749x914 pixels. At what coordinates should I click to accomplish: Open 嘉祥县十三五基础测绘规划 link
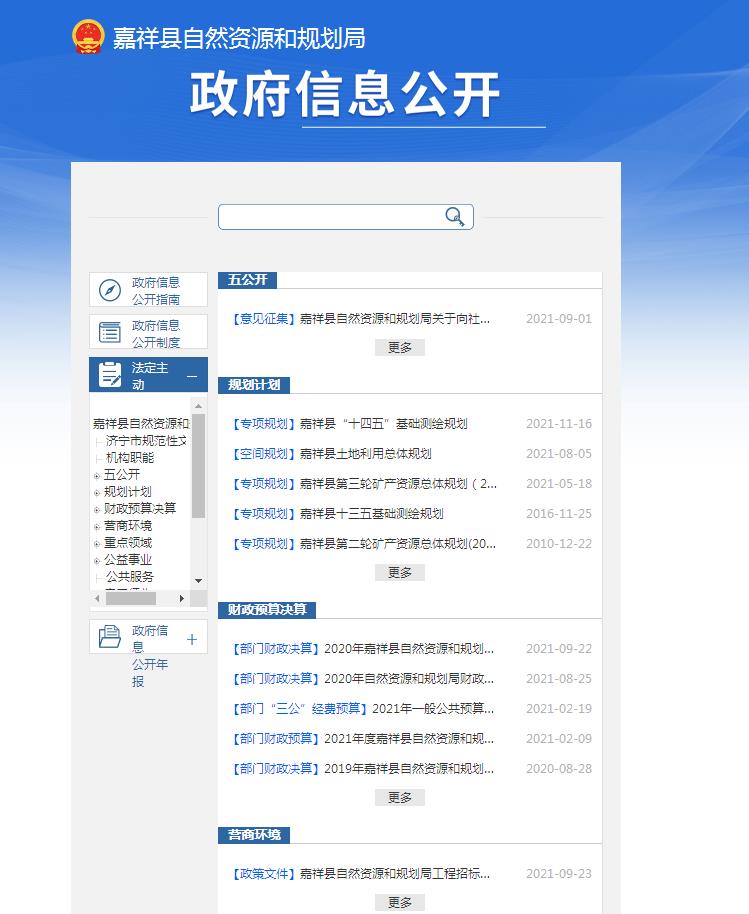click(x=371, y=514)
